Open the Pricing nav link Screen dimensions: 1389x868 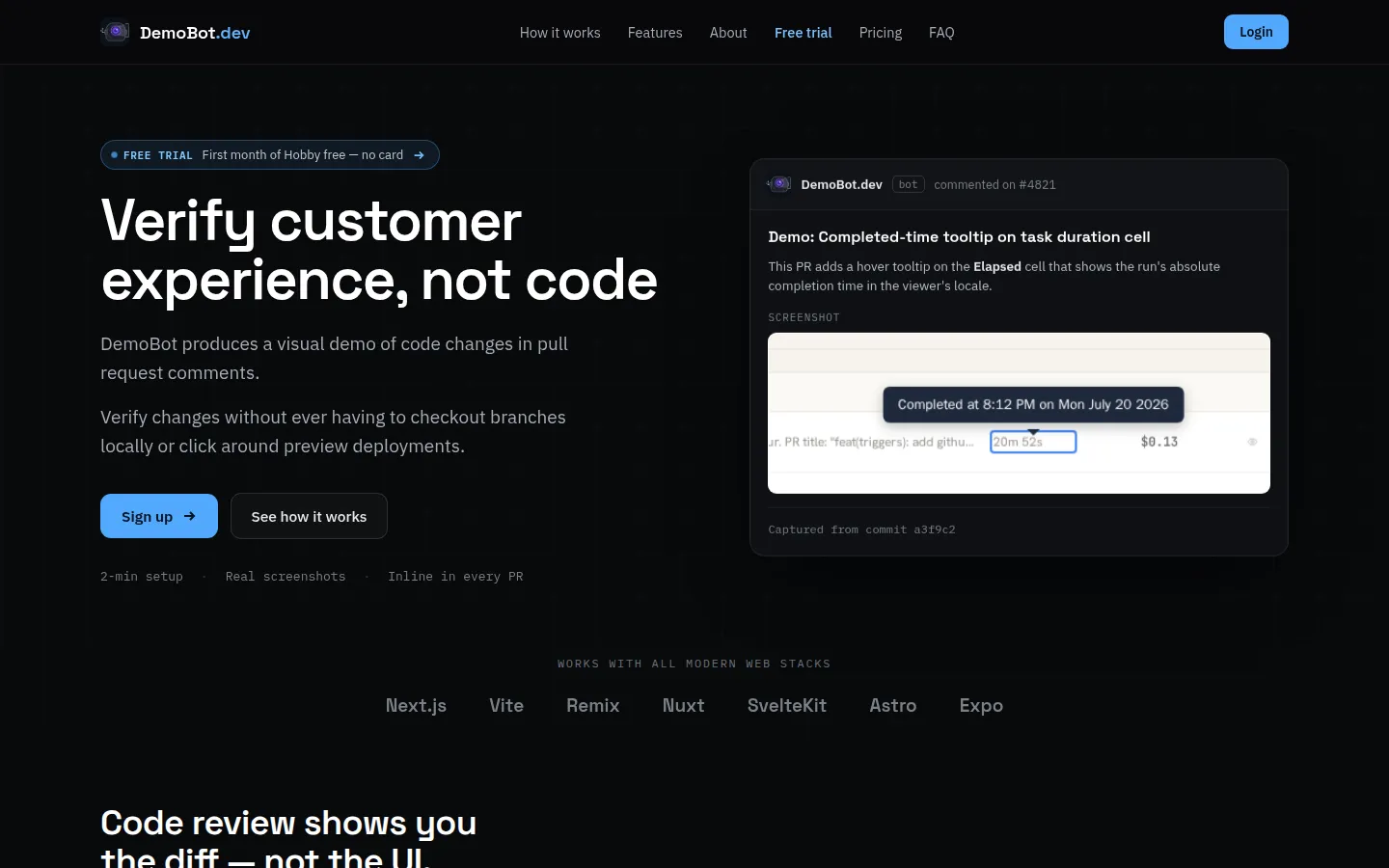click(881, 33)
